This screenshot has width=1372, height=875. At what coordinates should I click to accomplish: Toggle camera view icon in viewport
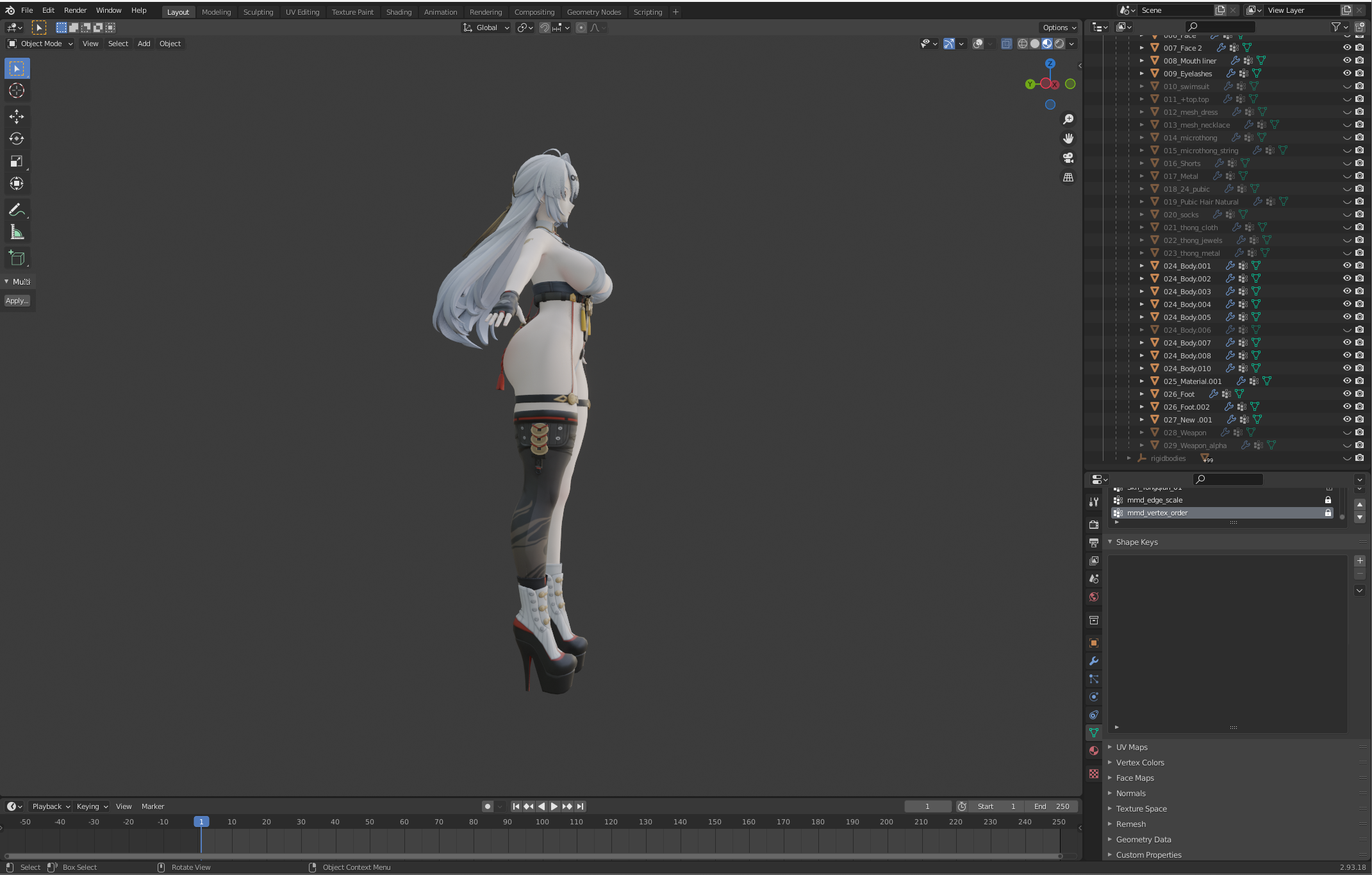[1068, 158]
